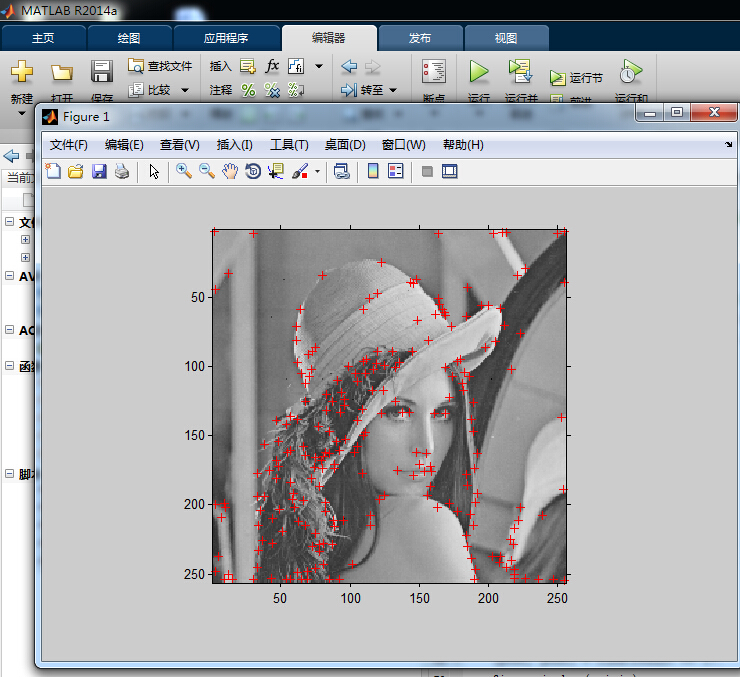Click Print Figure icon

[x=122, y=171]
